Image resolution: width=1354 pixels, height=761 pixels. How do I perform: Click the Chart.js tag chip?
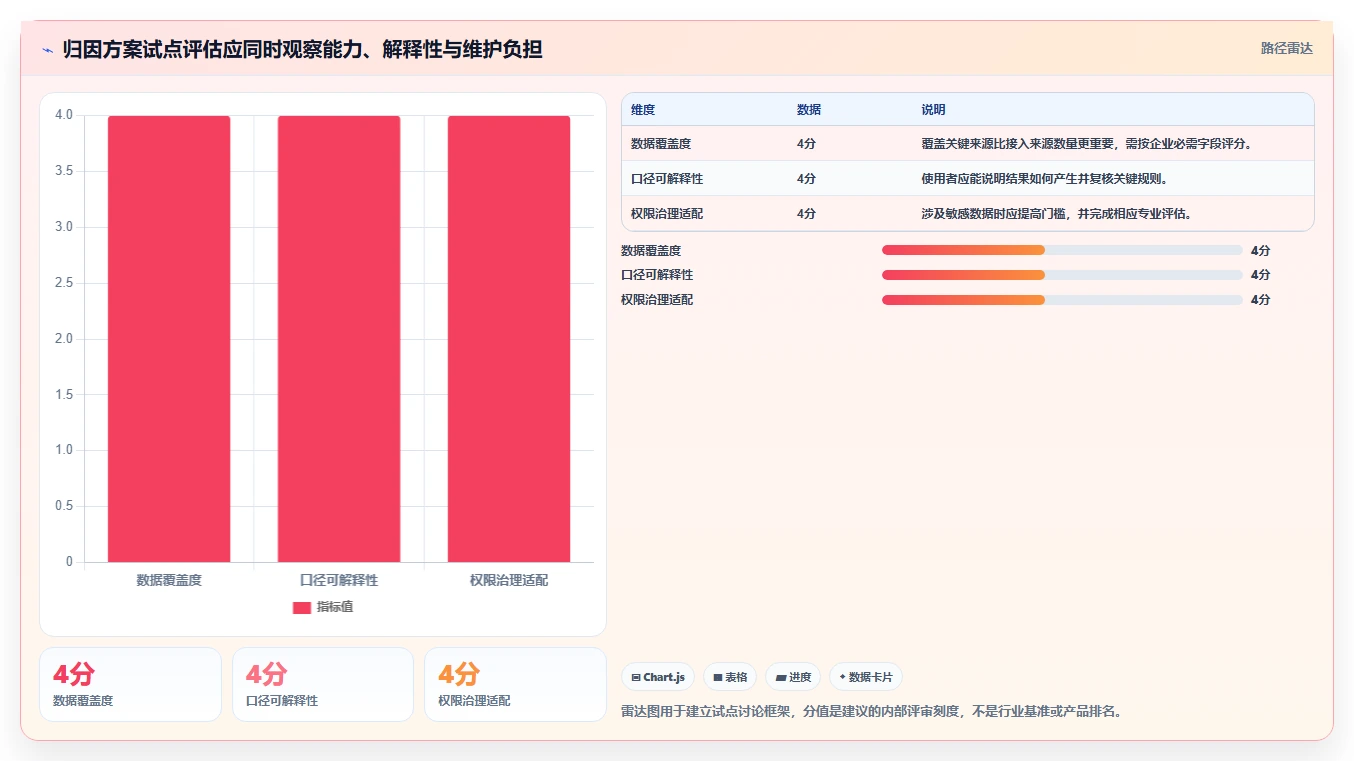(x=658, y=677)
